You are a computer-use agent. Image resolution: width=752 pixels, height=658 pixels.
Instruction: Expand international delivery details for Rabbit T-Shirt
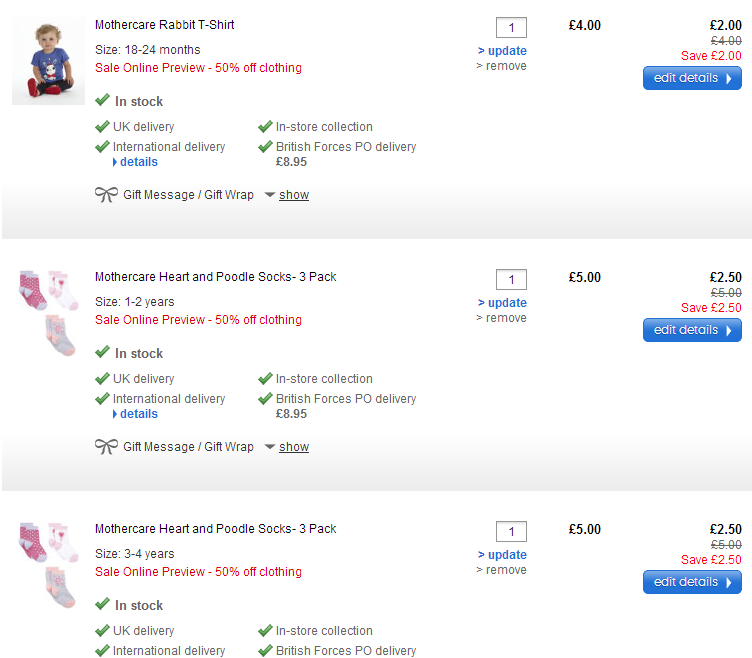pyautogui.click(x=138, y=162)
